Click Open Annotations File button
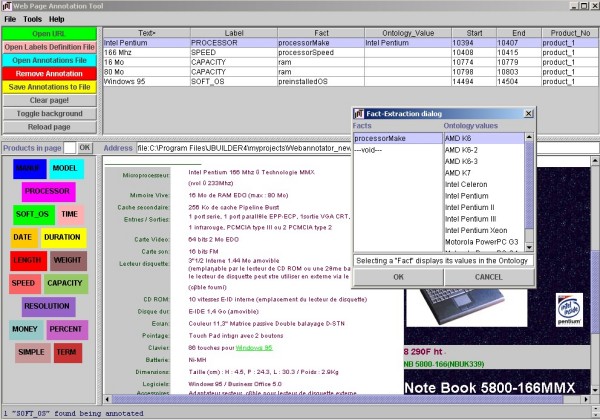Image resolution: width=600 pixels, height=420 pixels. (x=48, y=60)
